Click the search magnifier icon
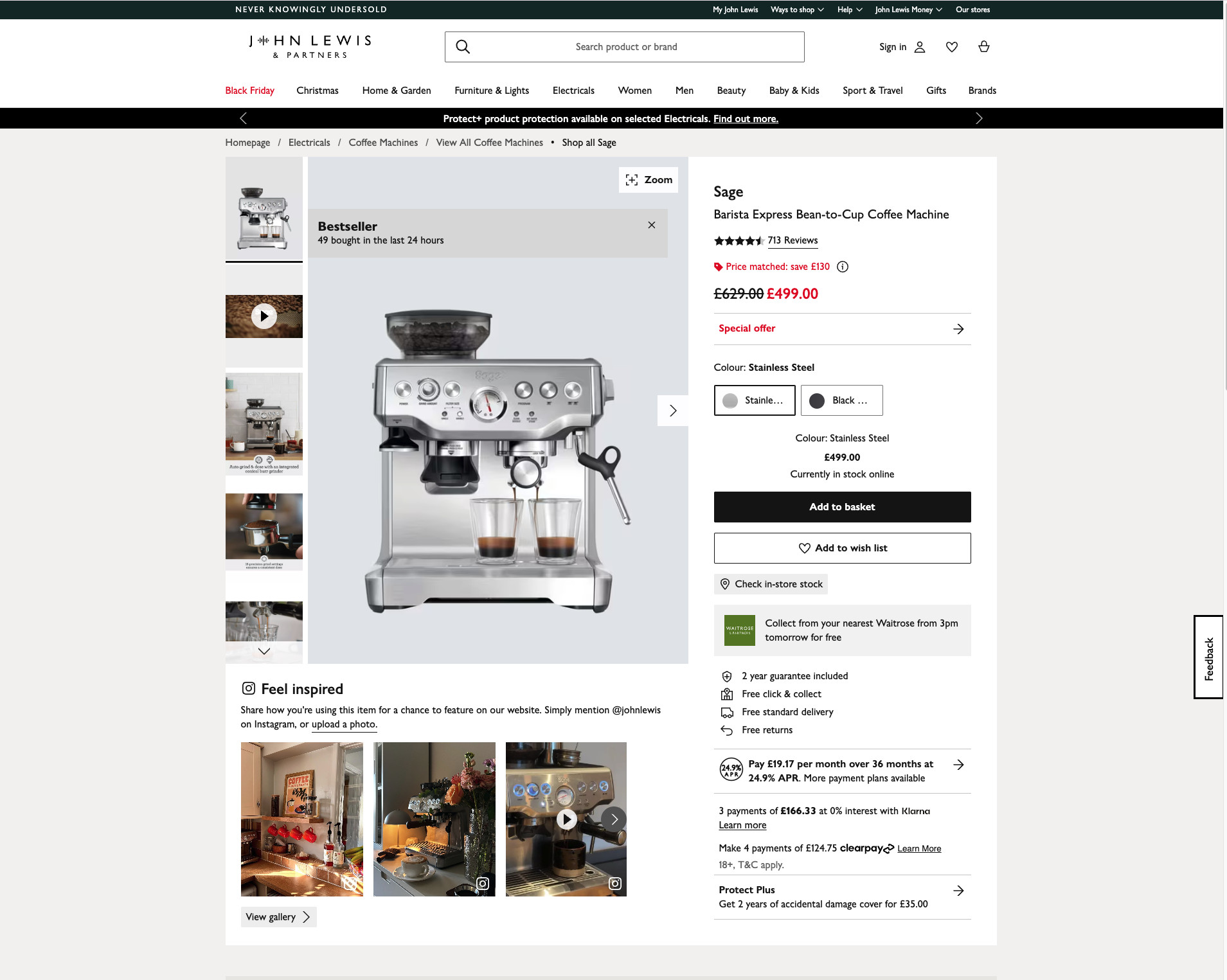Screen dimensions: 1227x980 coord(463,47)
